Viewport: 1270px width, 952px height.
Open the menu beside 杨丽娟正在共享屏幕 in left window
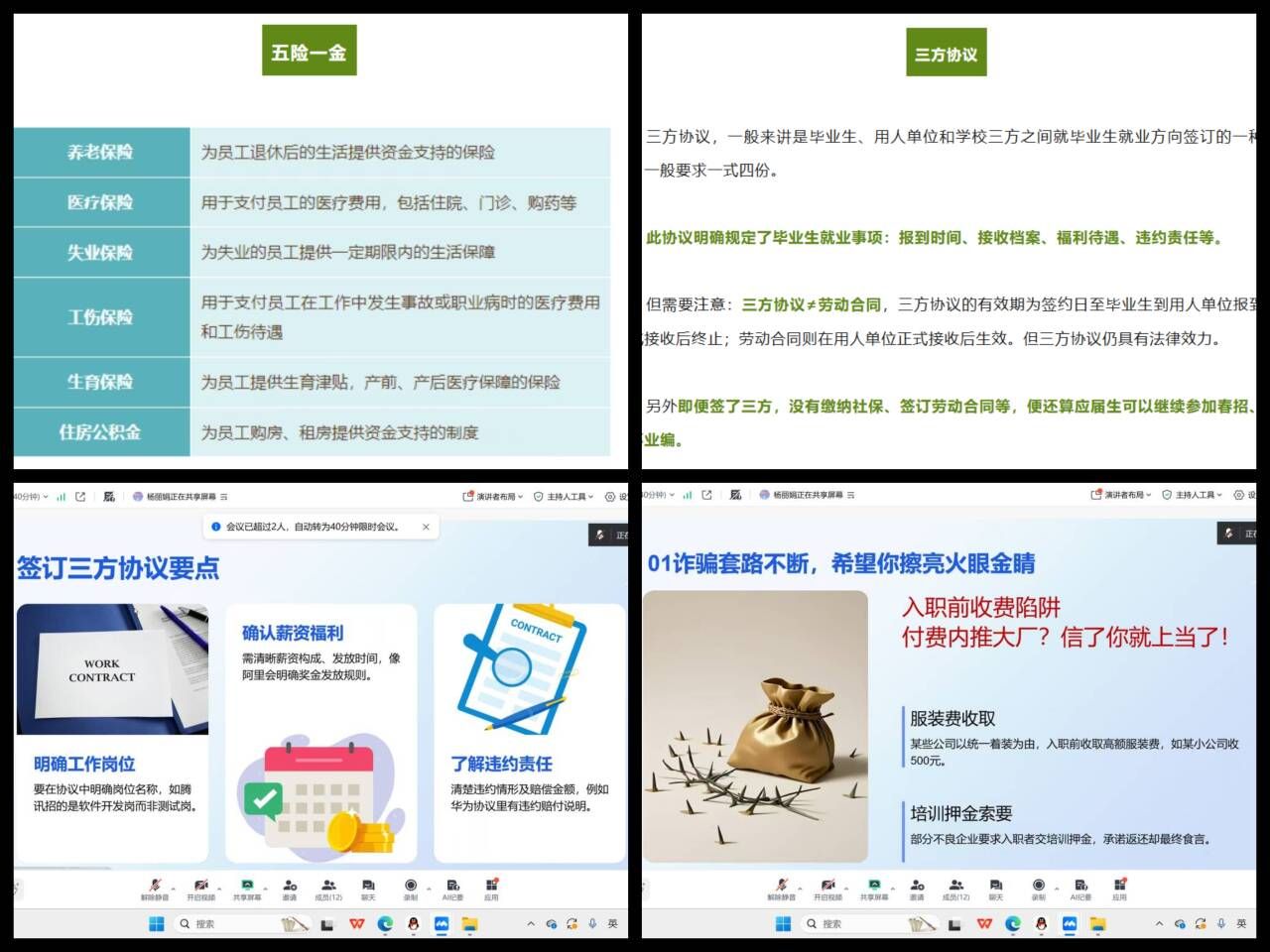(224, 497)
